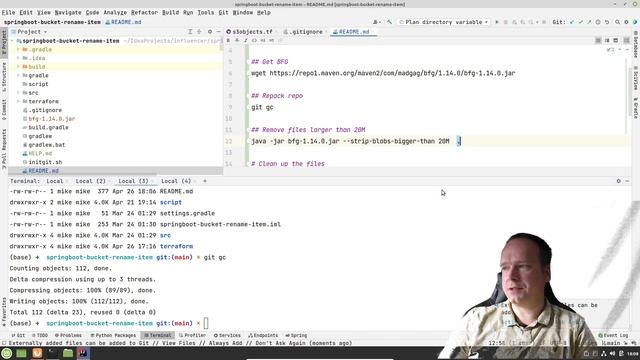The height and width of the screenshot is (360, 640).
Task: Open the Plan directory variable run configuration dropdown
Action: 444,22
